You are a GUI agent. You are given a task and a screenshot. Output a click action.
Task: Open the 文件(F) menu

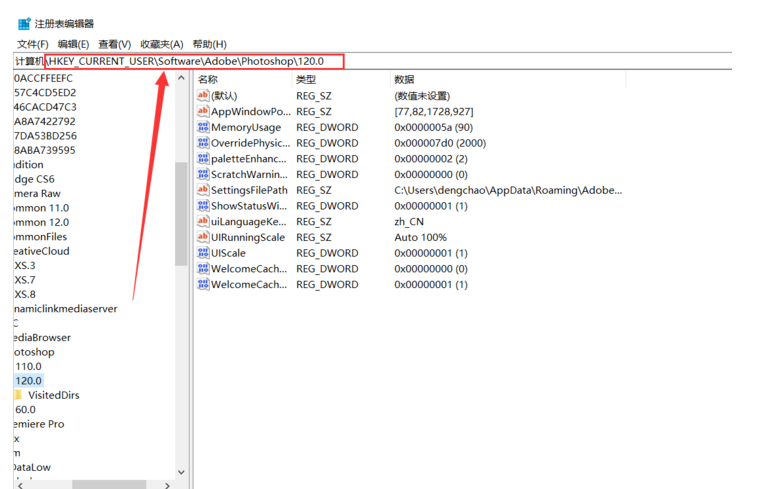pos(33,44)
